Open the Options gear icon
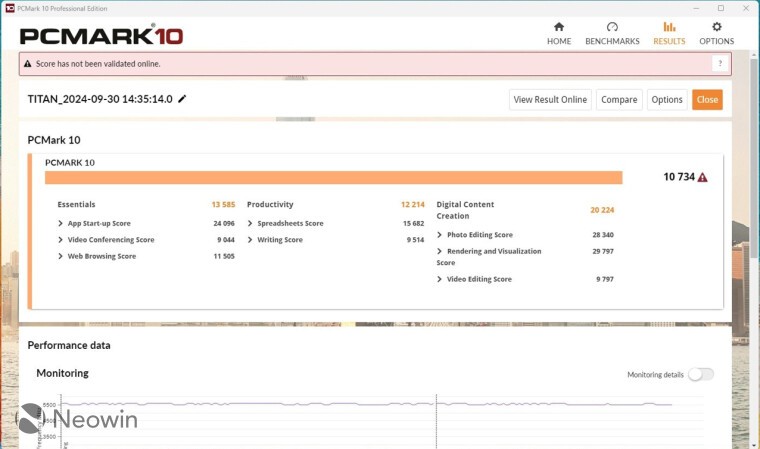Image resolution: width=760 pixels, height=449 pixels. click(x=716, y=27)
